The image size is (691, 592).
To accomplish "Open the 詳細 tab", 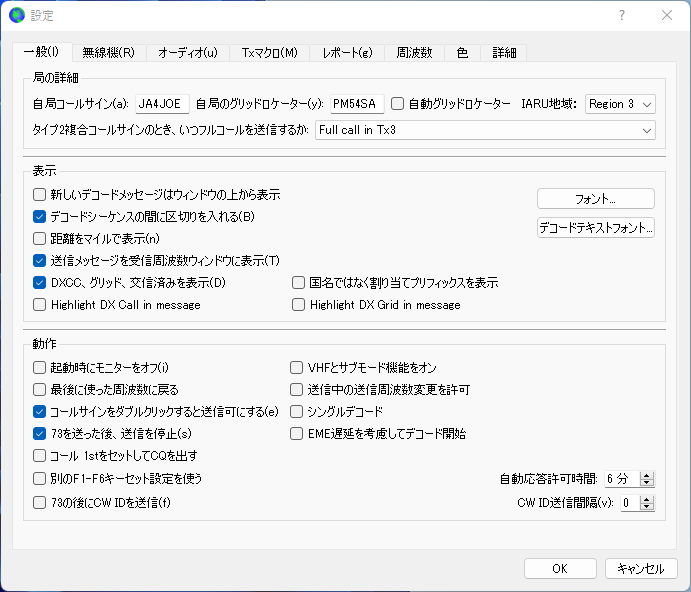I will [504, 53].
